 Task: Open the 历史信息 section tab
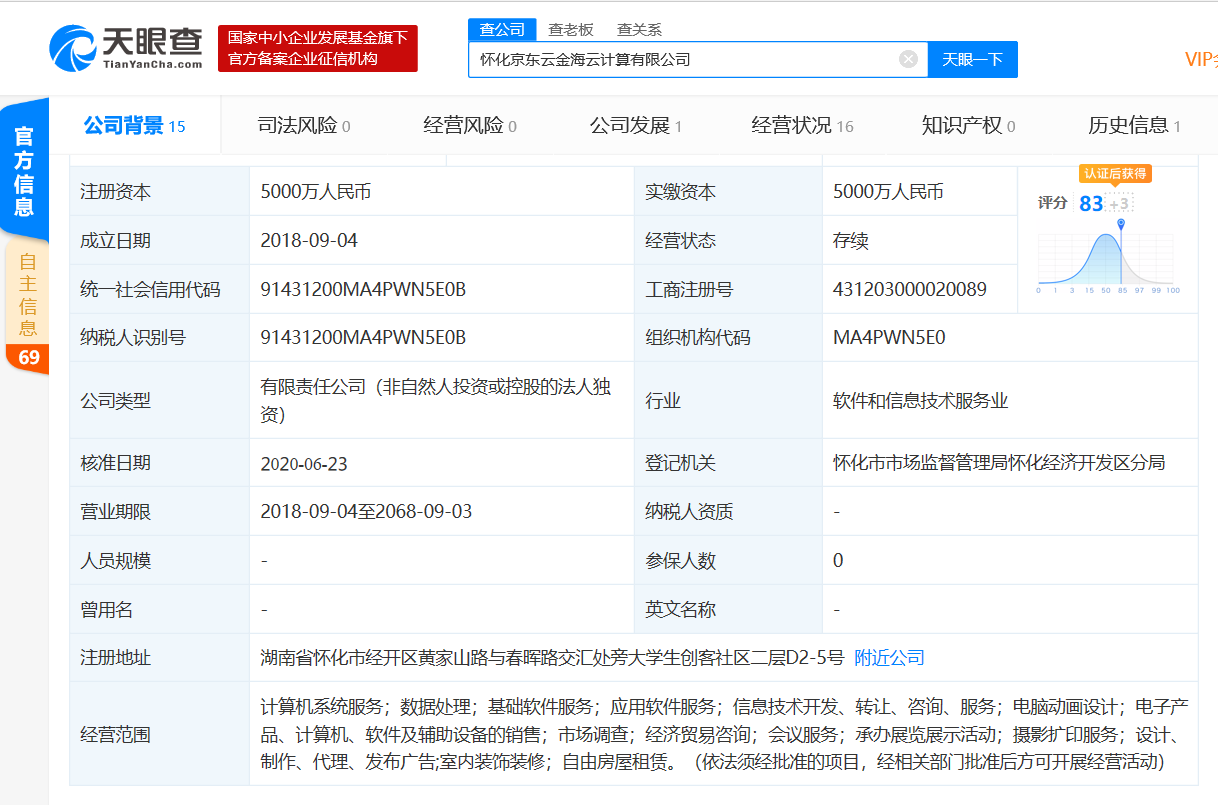1134,126
